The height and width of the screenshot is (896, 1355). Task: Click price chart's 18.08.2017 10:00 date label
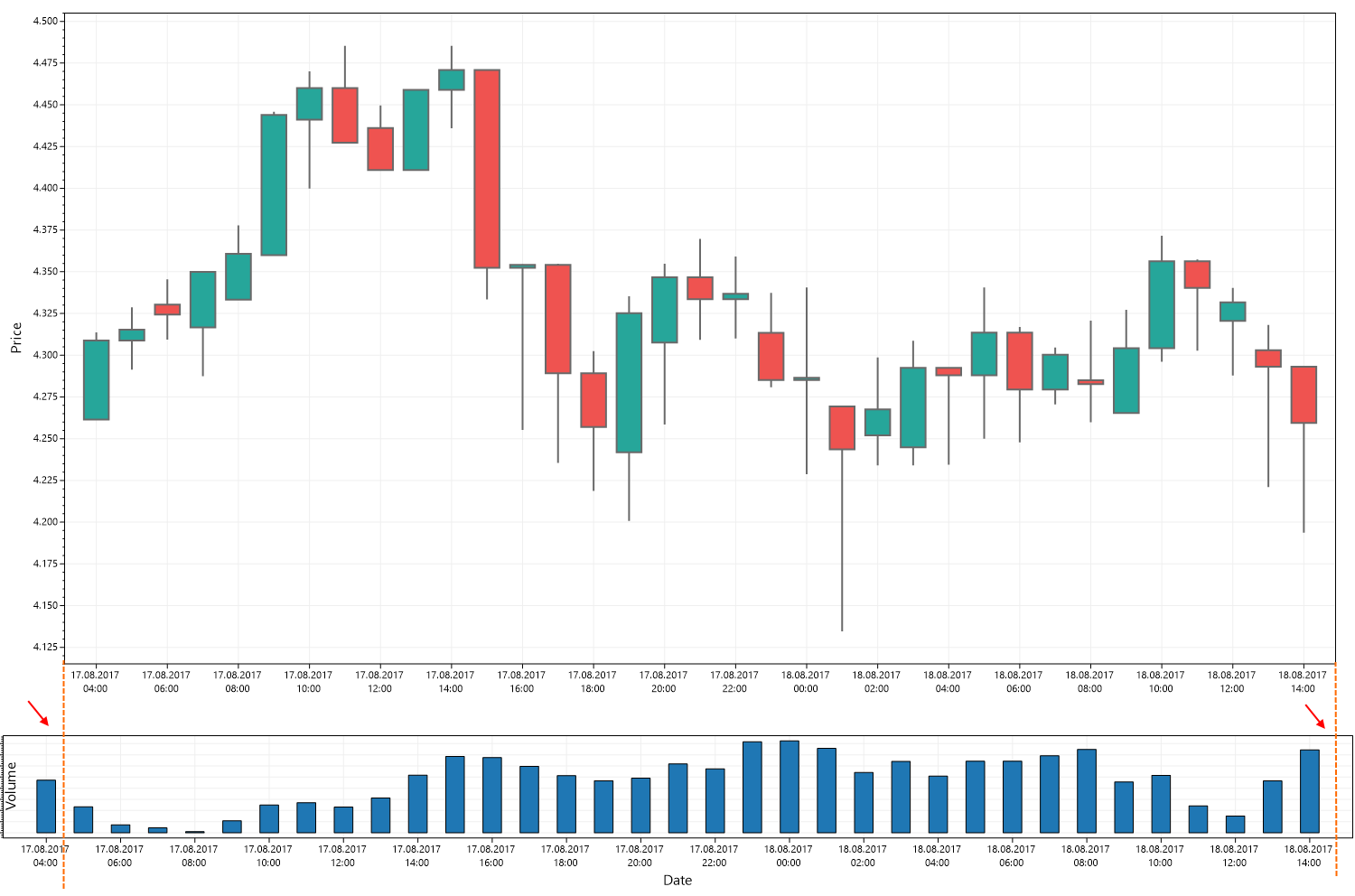click(1160, 682)
